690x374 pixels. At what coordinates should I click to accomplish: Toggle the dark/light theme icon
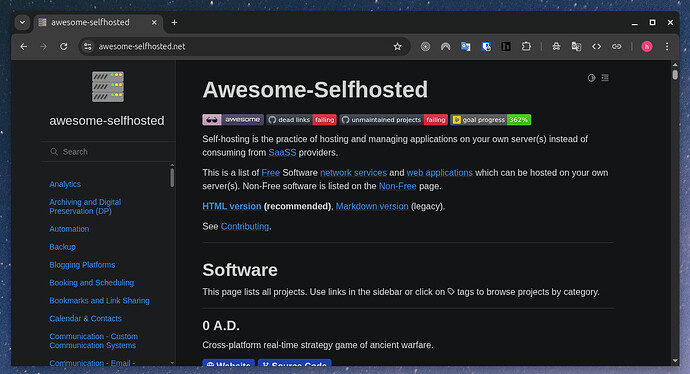pos(591,78)
